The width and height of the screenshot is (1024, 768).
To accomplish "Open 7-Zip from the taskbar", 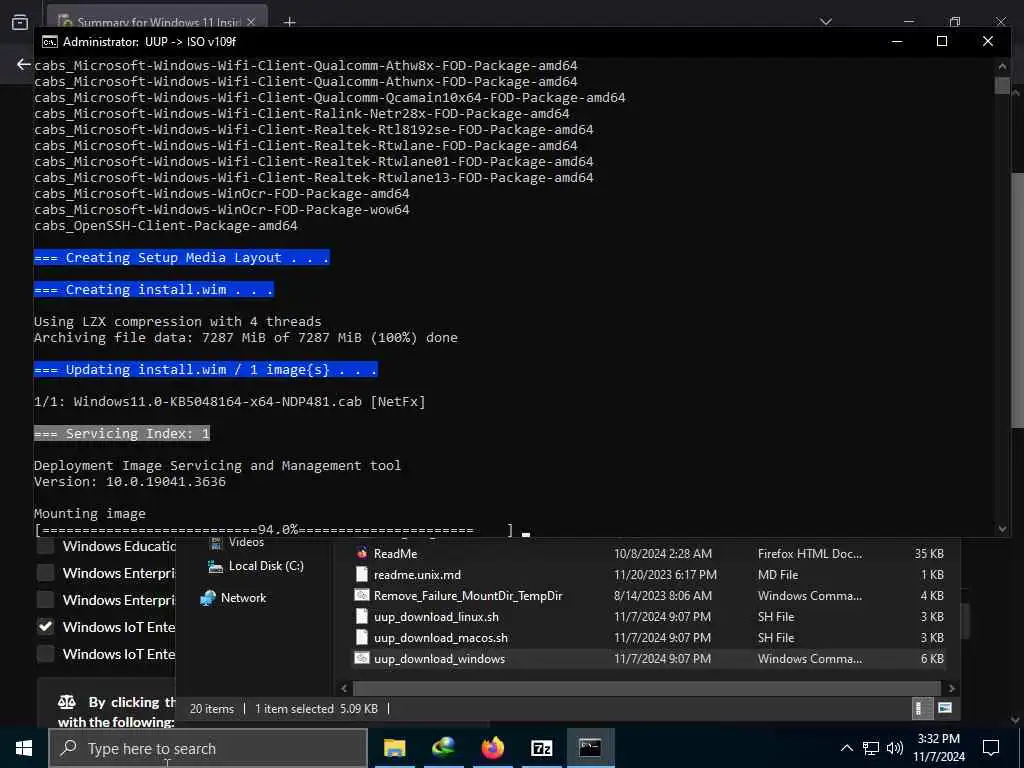I will point(541,748).
